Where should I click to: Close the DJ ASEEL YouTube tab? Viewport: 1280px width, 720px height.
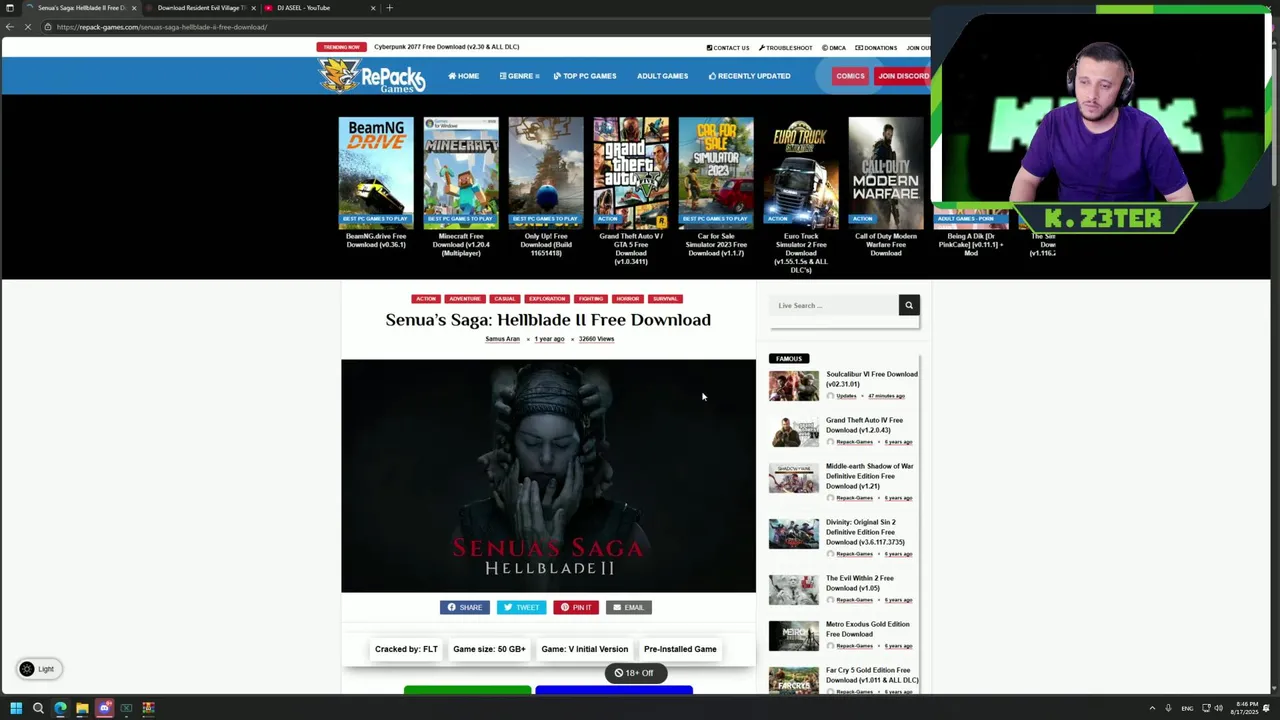373,8
